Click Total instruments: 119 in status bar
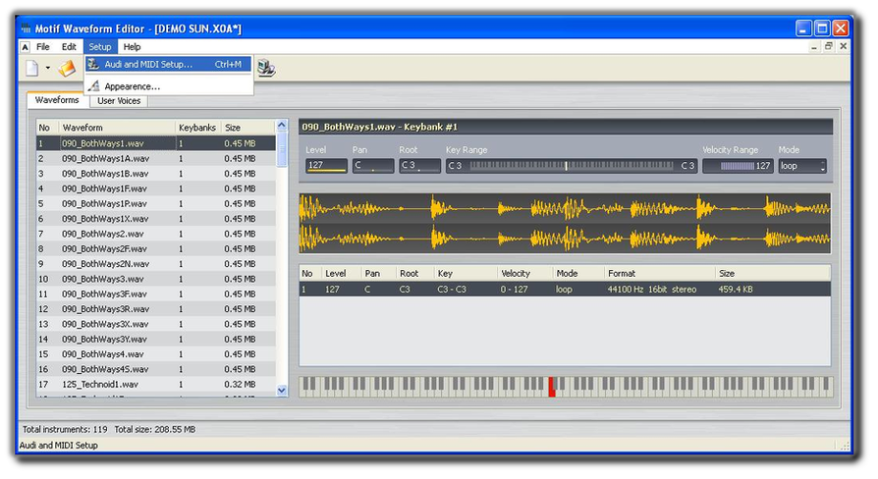 (64, 430)
